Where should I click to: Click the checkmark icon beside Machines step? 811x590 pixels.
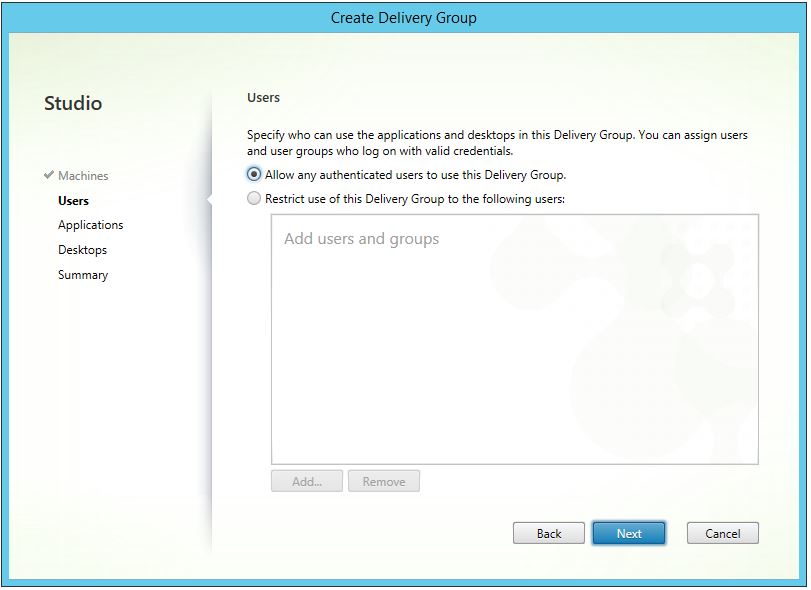pyautogui.click(x=48, y=175)
